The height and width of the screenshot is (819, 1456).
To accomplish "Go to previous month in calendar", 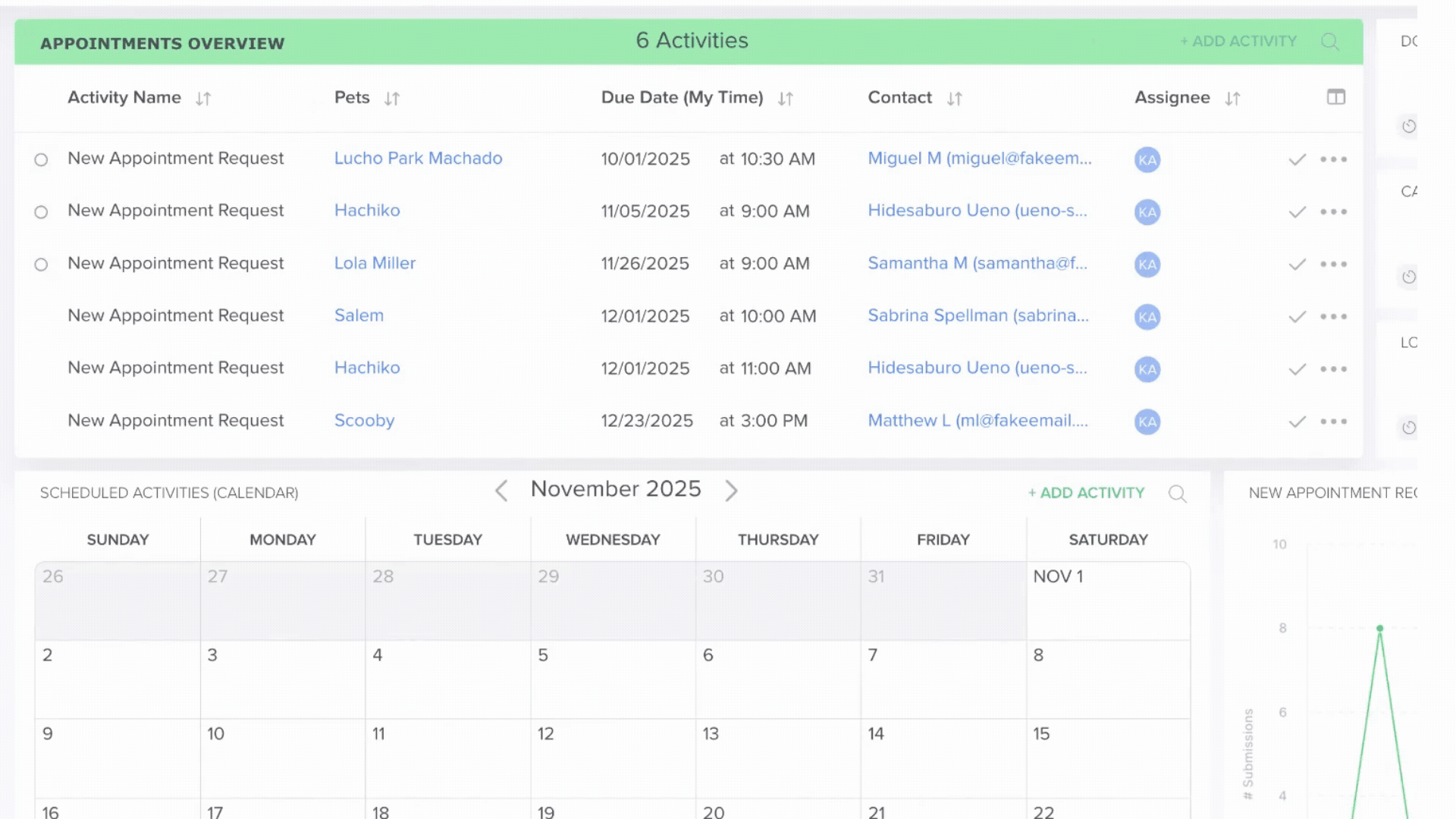I will pos(501,491).
